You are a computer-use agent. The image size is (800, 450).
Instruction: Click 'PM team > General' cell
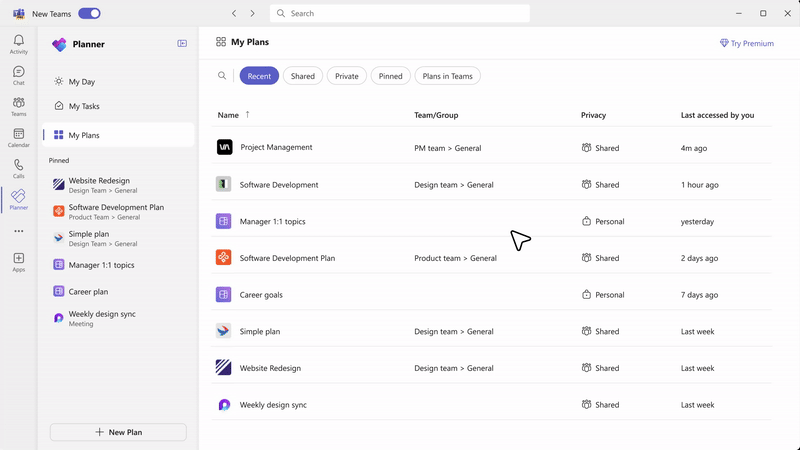[x=447, y=148]
